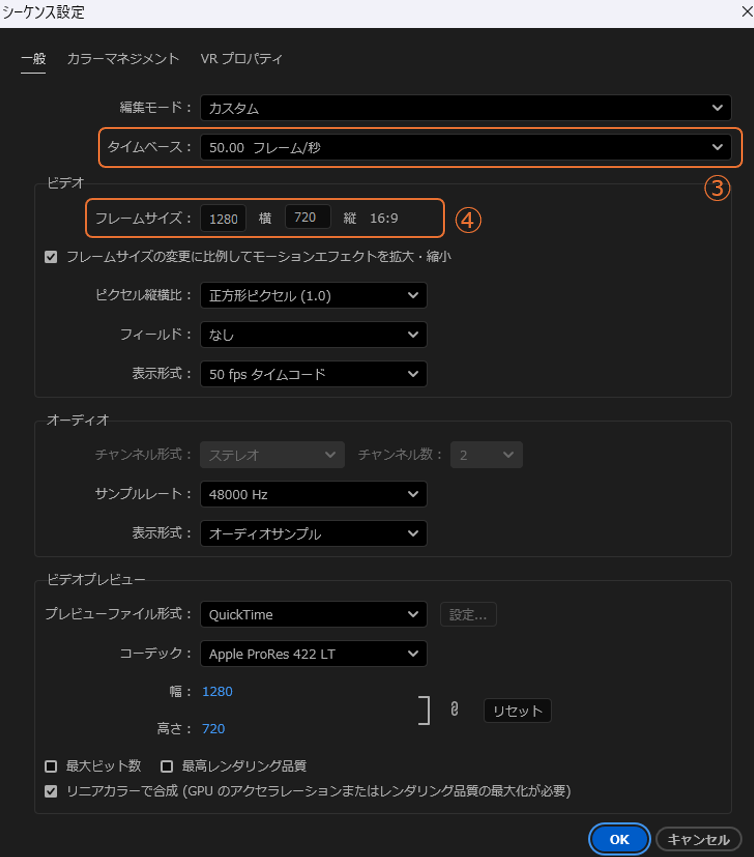The image size is (754, 857).
Task: Expand the 50 fps タイムコード display format dropdown
Action: 313,374
